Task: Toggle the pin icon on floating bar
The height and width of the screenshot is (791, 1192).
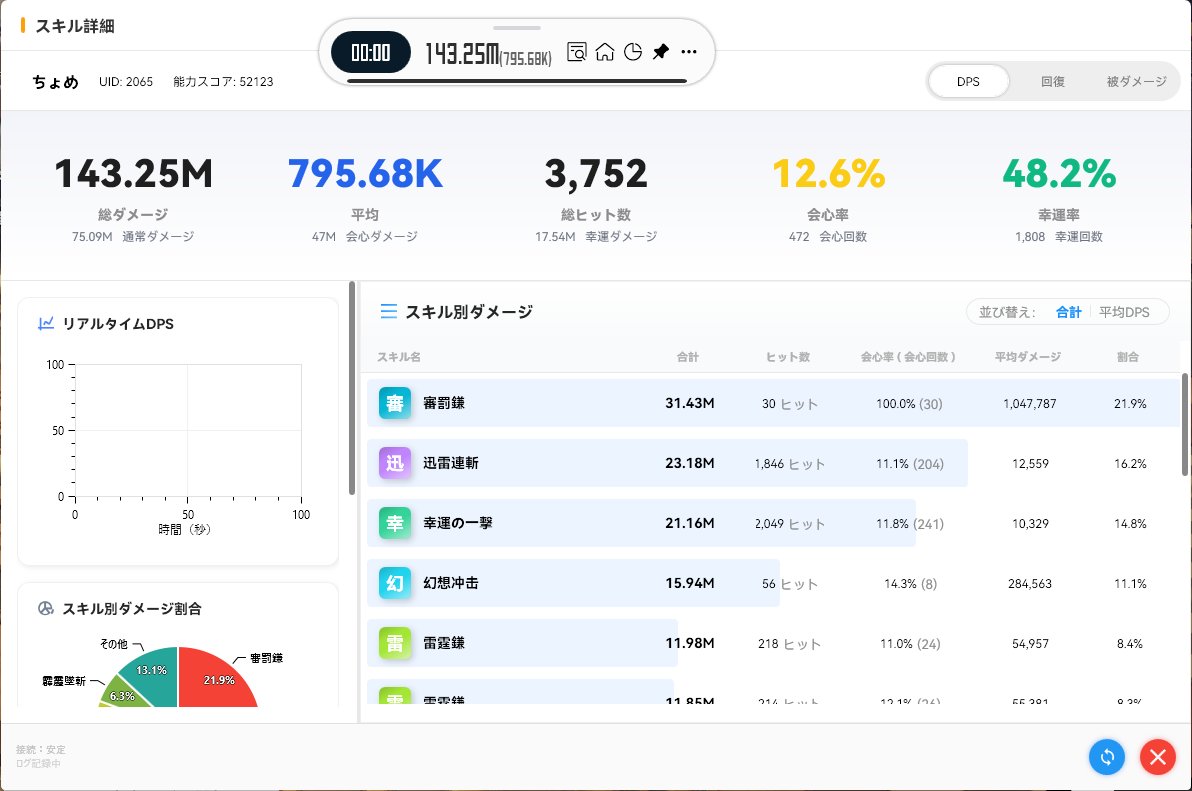Action: [x=661, y=52]
